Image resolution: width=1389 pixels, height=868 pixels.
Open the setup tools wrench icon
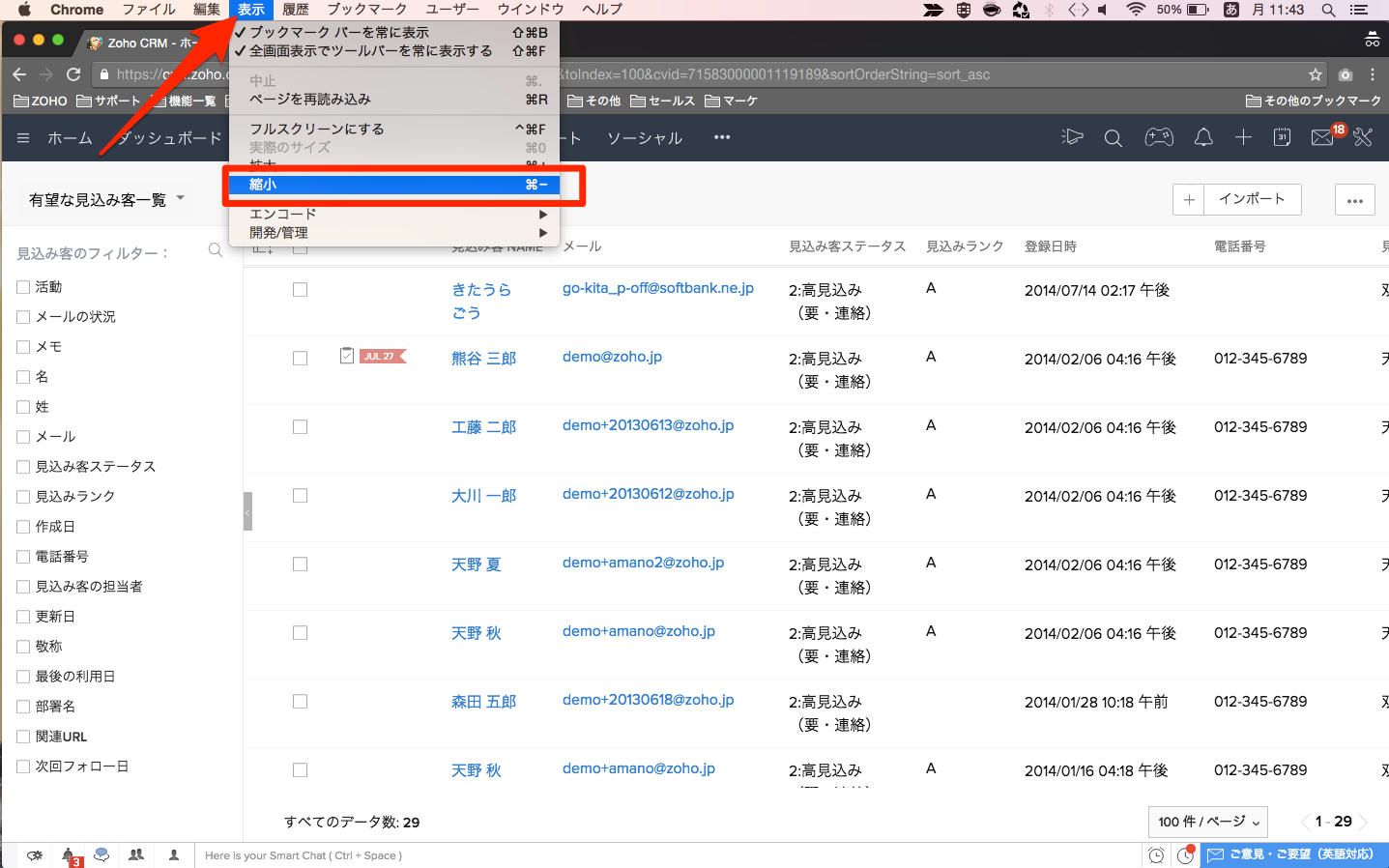(1363, 138)
